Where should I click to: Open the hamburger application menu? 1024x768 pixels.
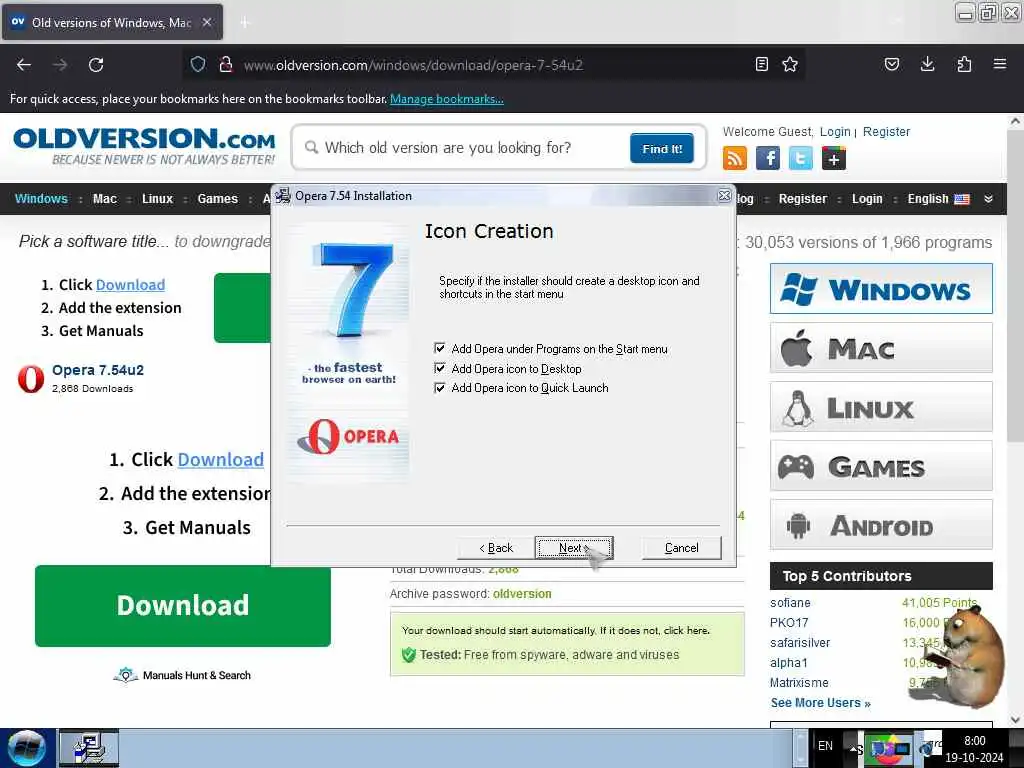pos(999,64)
